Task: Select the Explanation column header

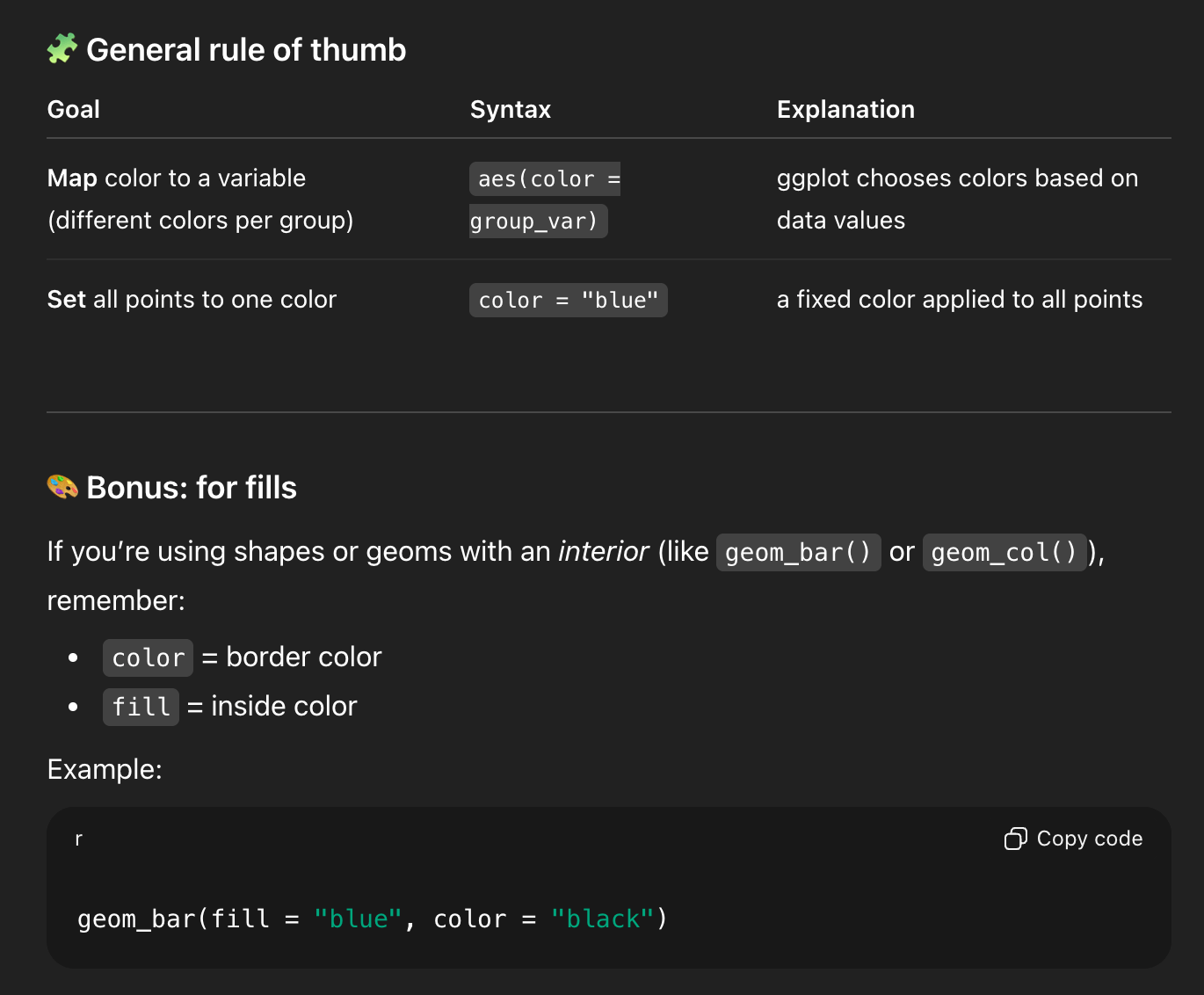Action: (845, 109)
